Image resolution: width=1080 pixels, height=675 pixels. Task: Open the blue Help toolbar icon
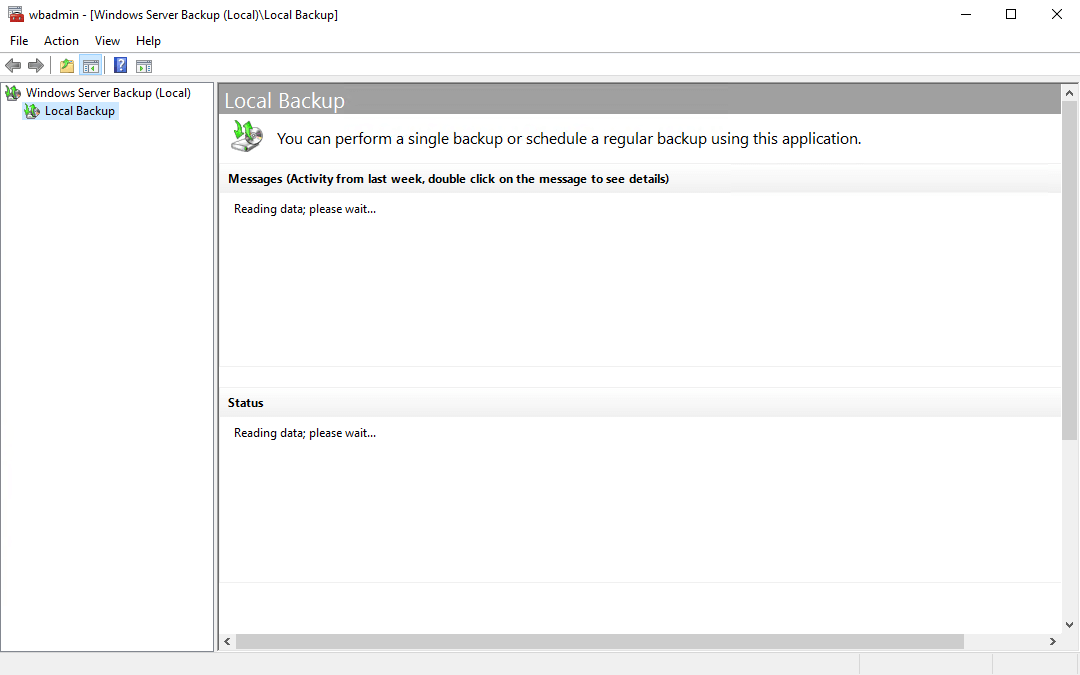[121, 65]
